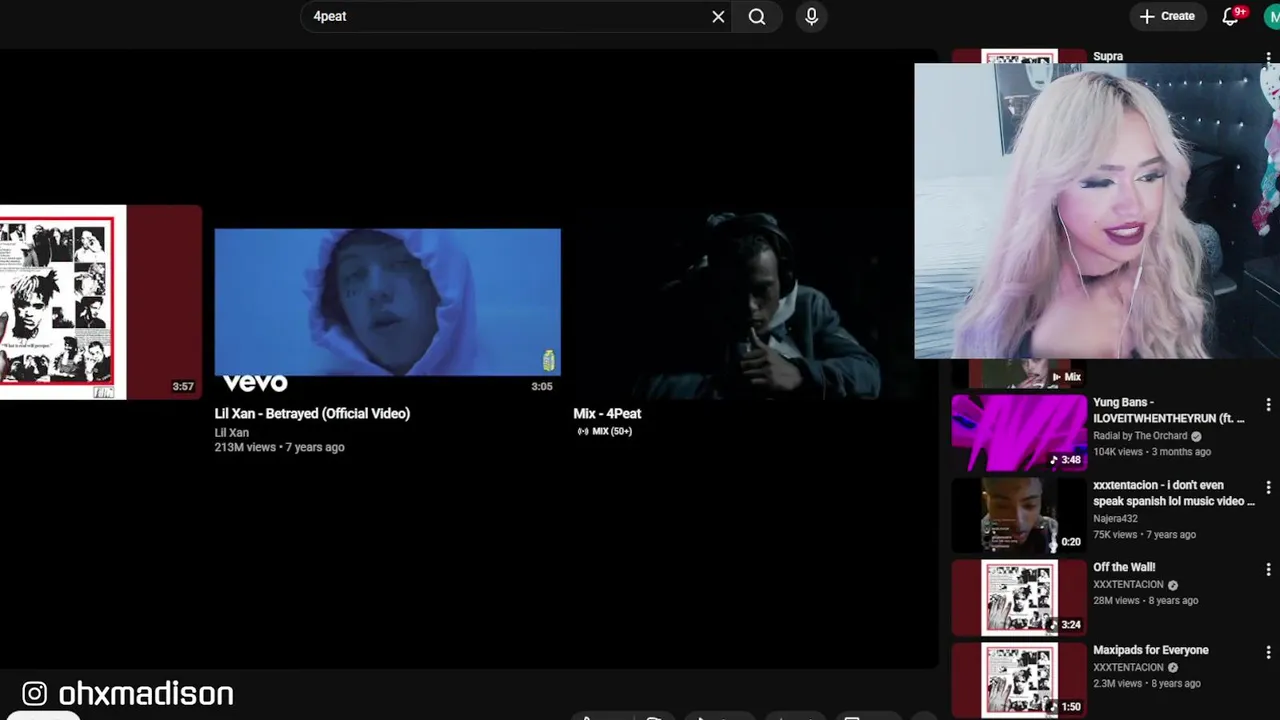Open the Najera432 channel
1280x720 pixels.
[x=1115, y=519]
